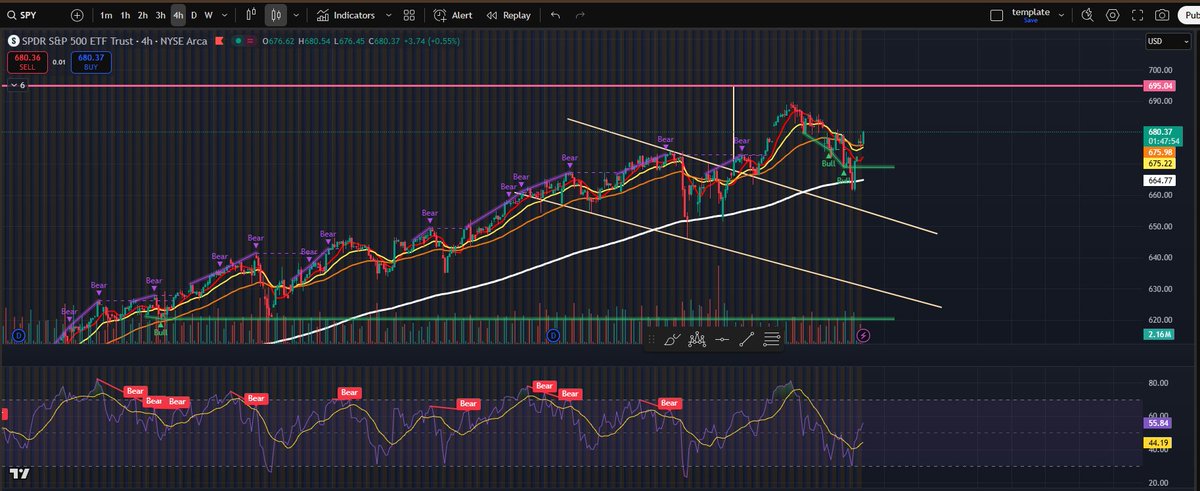The image size is (1200, 491).
Task: Switch to the 3h timeframe
Action: (160, 15)
